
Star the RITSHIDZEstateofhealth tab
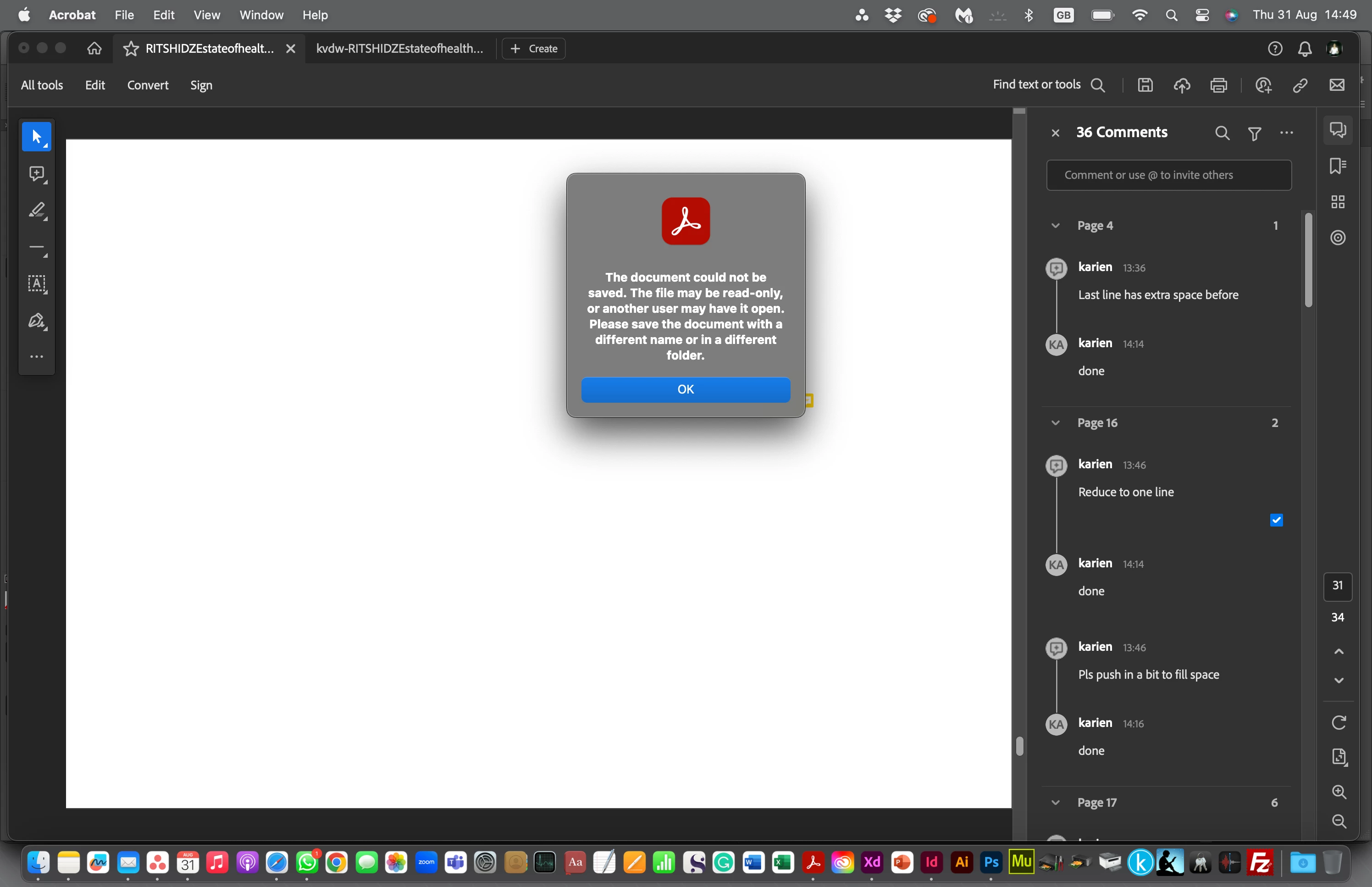(x=131, y=49)
